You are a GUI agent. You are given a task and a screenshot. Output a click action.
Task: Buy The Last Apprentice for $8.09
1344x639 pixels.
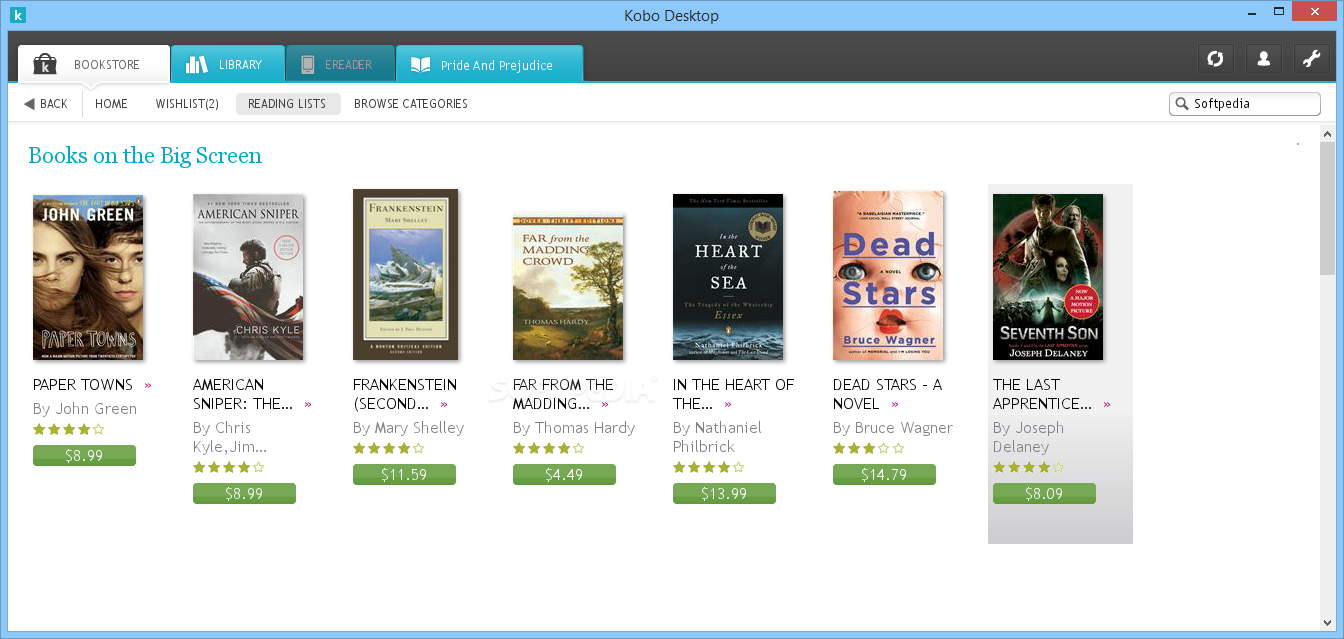(1044, 493)
